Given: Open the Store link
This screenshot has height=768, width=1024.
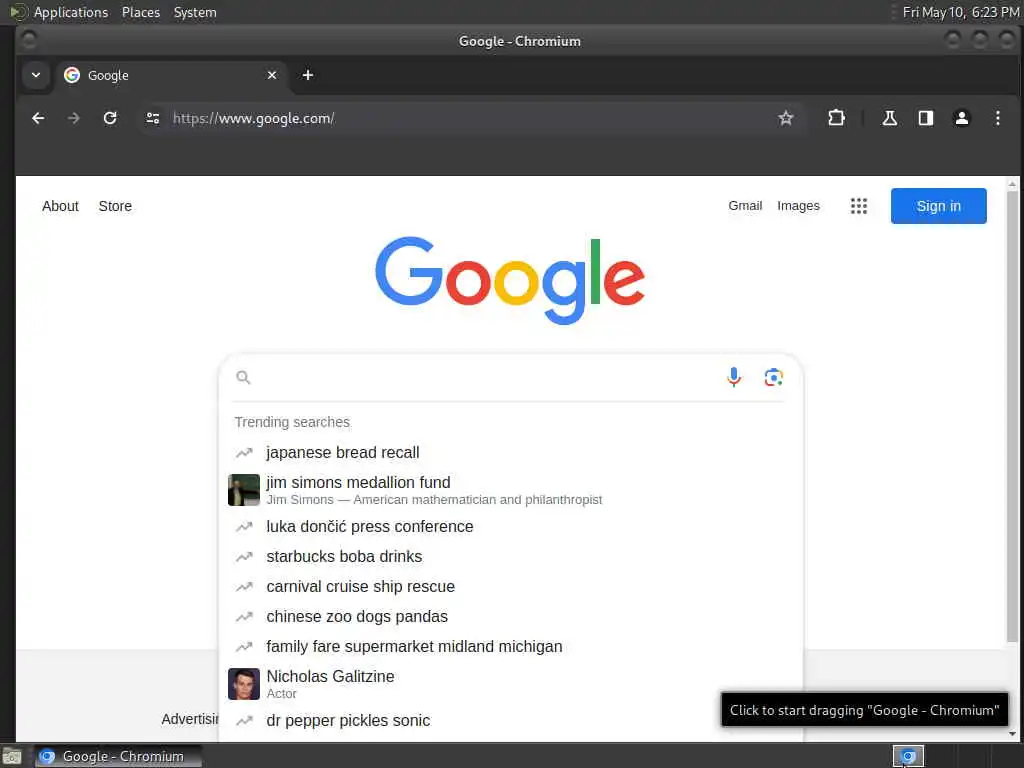Looking at the screenshot, I should tap(115, 206).
